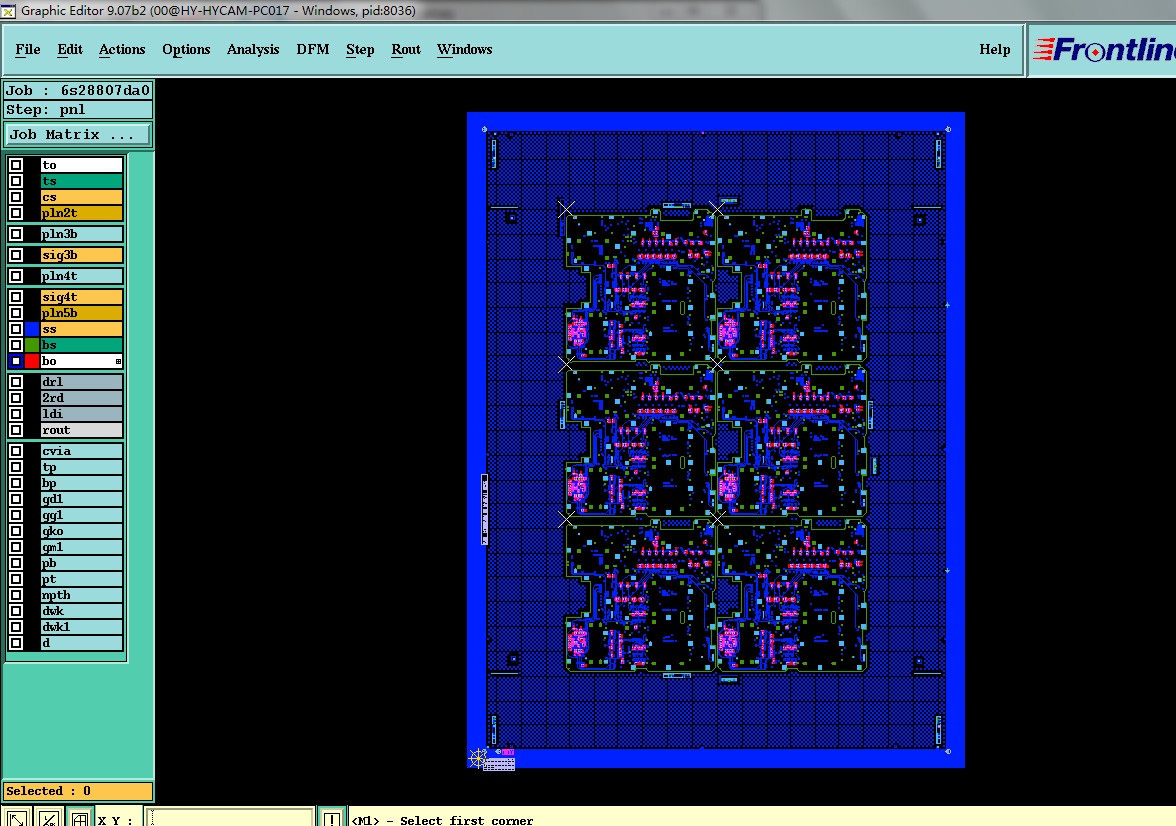Toggle the checkbox for layer cvia
Image resolution: width=1176 pixels, height=826 pixels.
[x=16, y=451]
